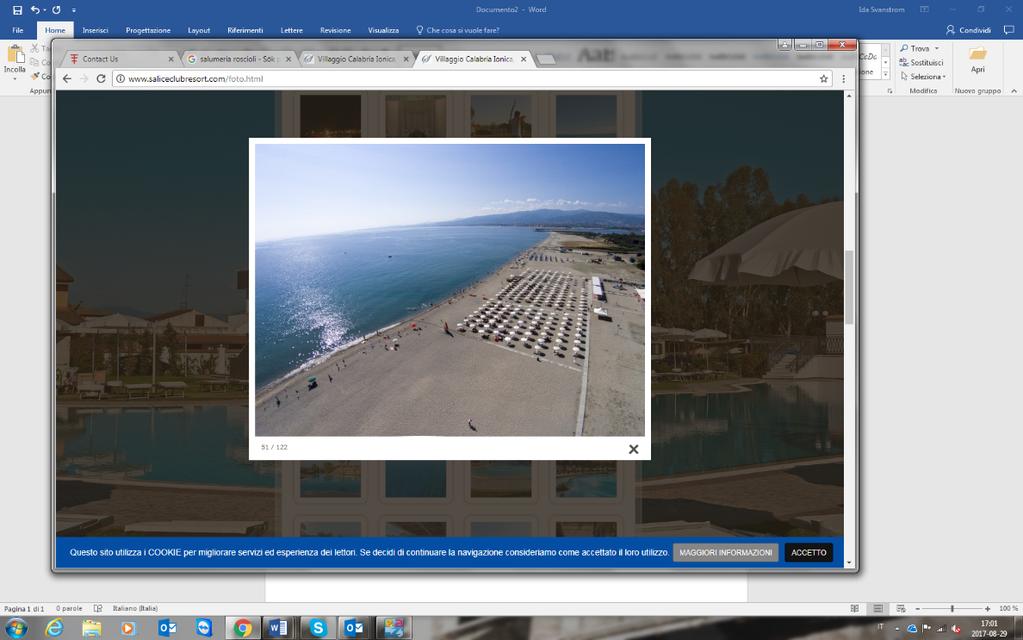
Task: Open the File menu in Word
Action: tap(18, 30)
